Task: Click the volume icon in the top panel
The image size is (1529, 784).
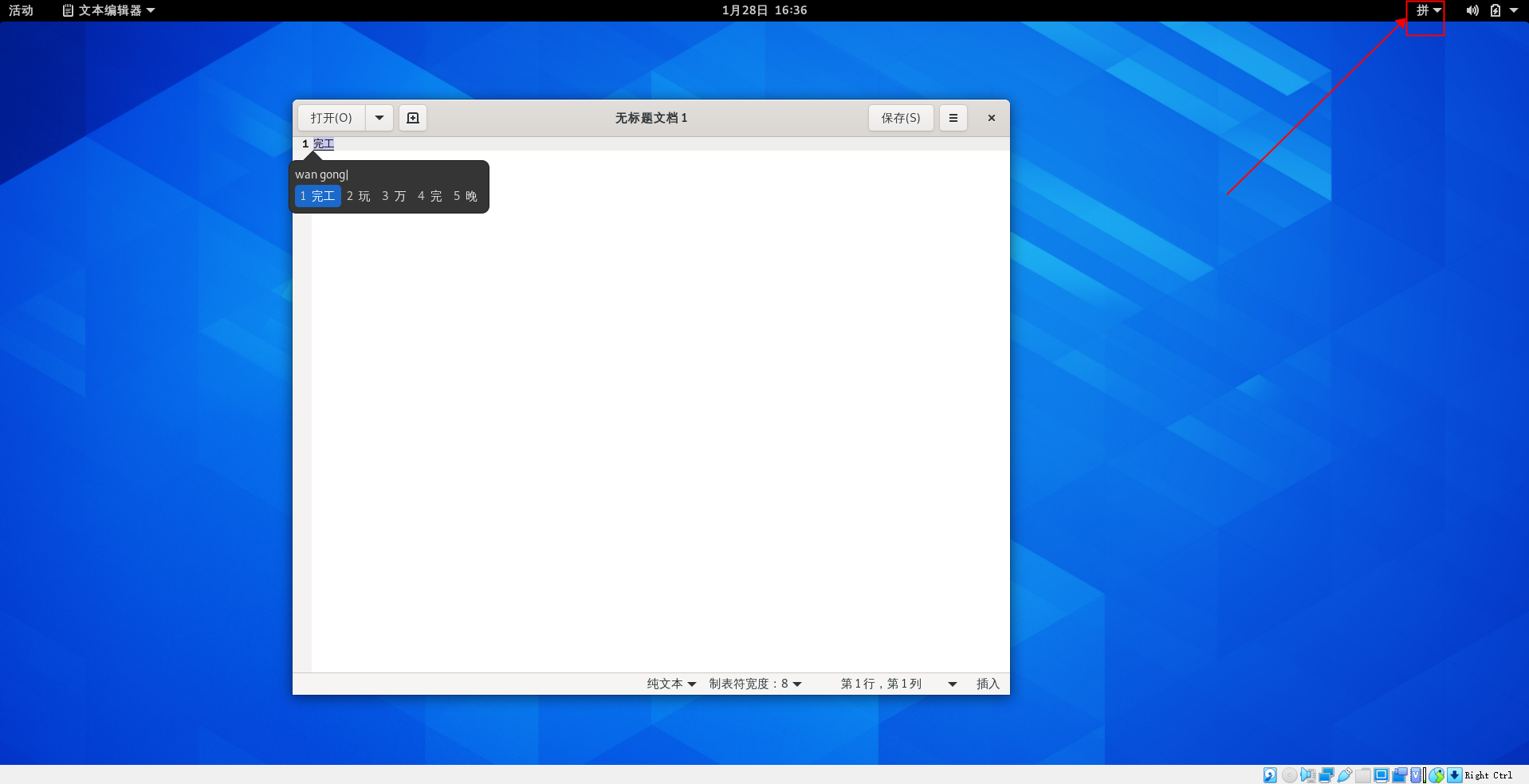Action: tap(1471, 10)
